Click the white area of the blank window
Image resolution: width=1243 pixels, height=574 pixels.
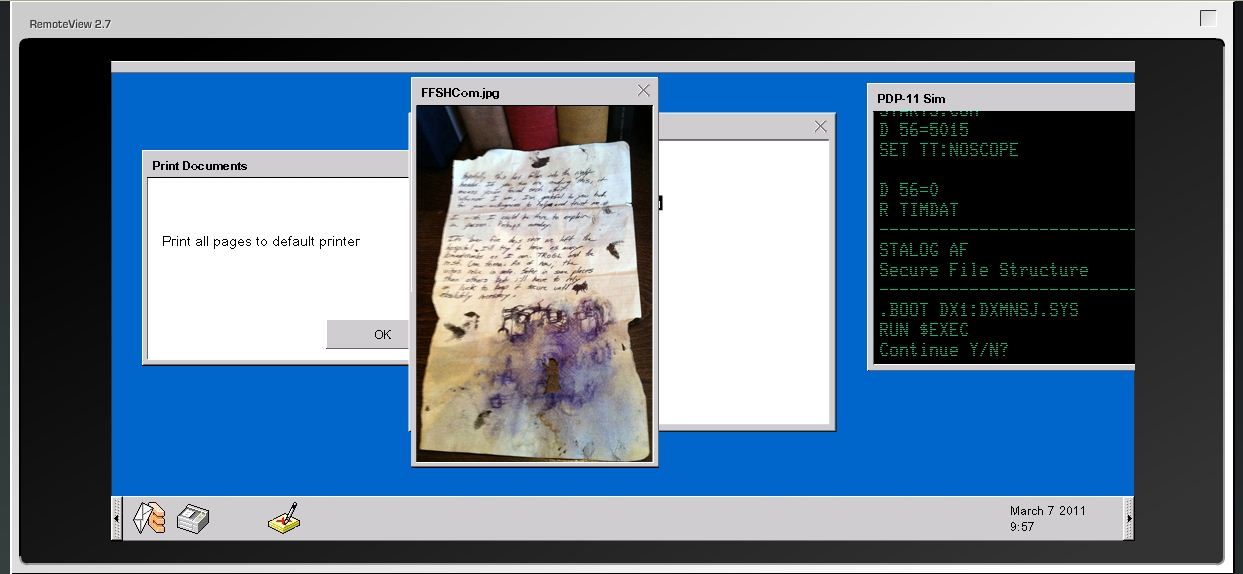point(745,300)
